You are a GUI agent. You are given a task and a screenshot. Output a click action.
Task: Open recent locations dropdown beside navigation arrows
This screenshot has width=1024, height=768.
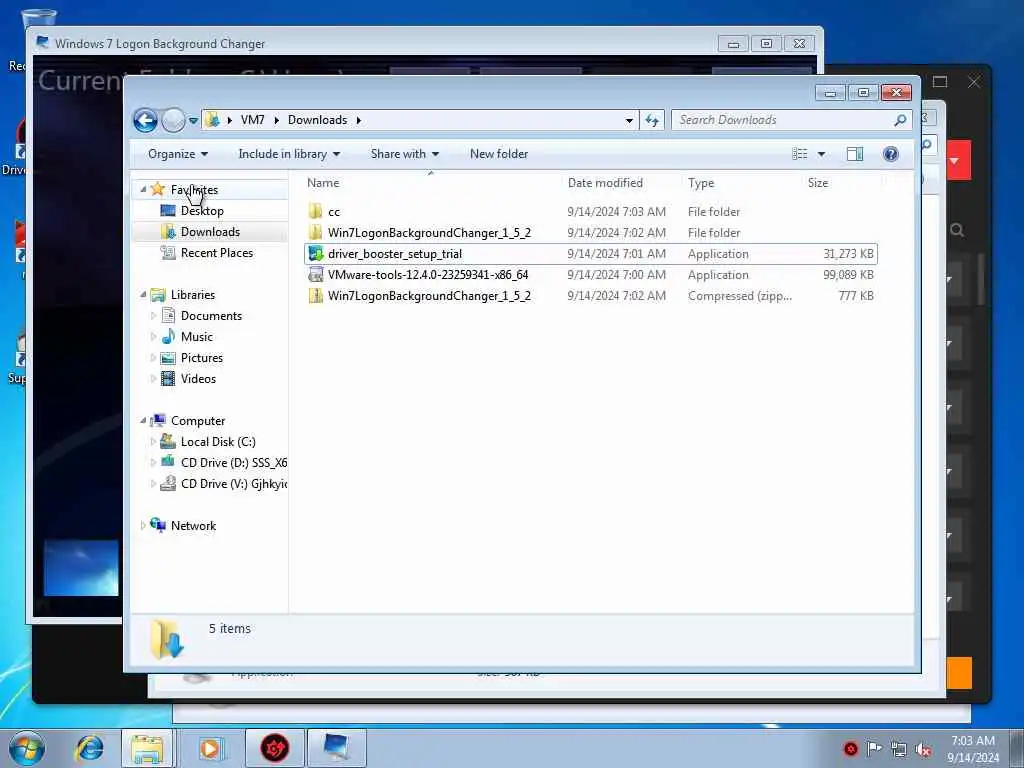point(193,121)
